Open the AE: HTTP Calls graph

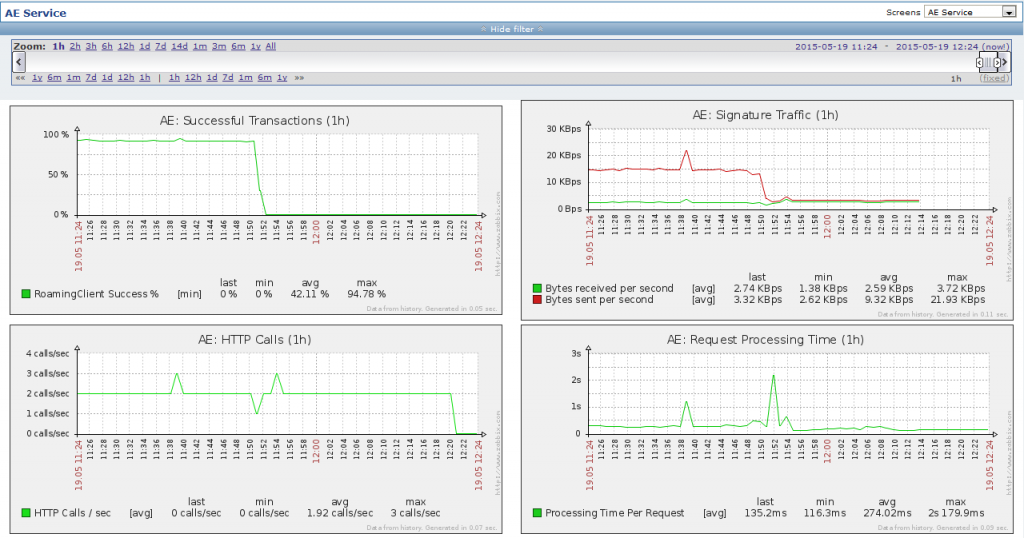click(x=256, y=429)
